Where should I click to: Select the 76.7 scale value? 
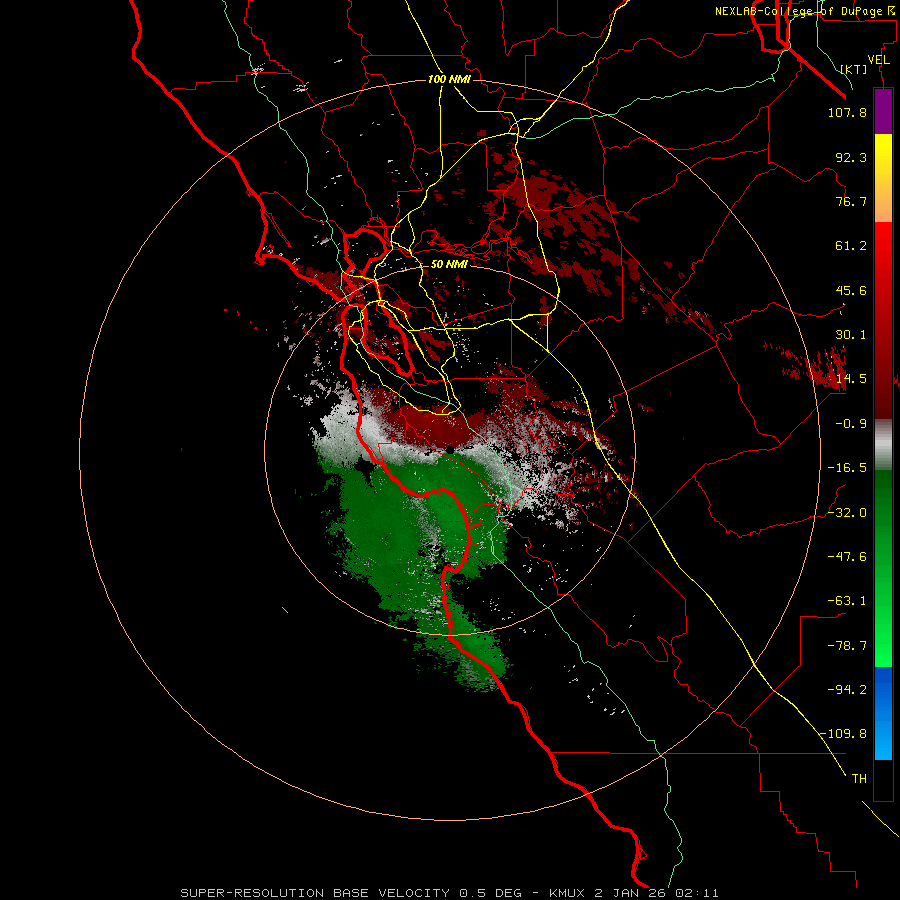point(851,201)
